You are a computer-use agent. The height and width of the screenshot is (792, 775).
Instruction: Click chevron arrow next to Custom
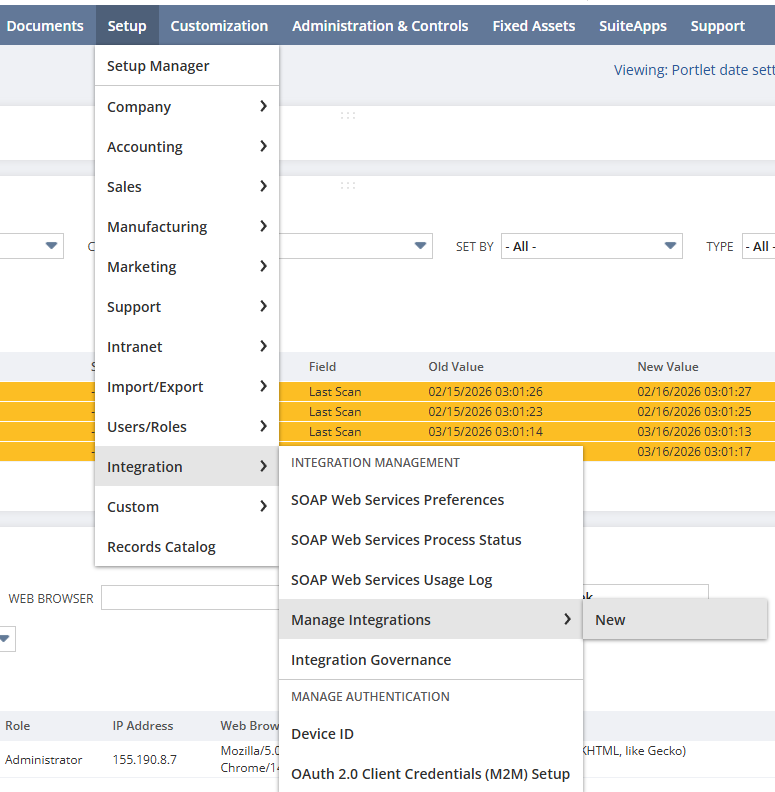(x=263, y=506)
